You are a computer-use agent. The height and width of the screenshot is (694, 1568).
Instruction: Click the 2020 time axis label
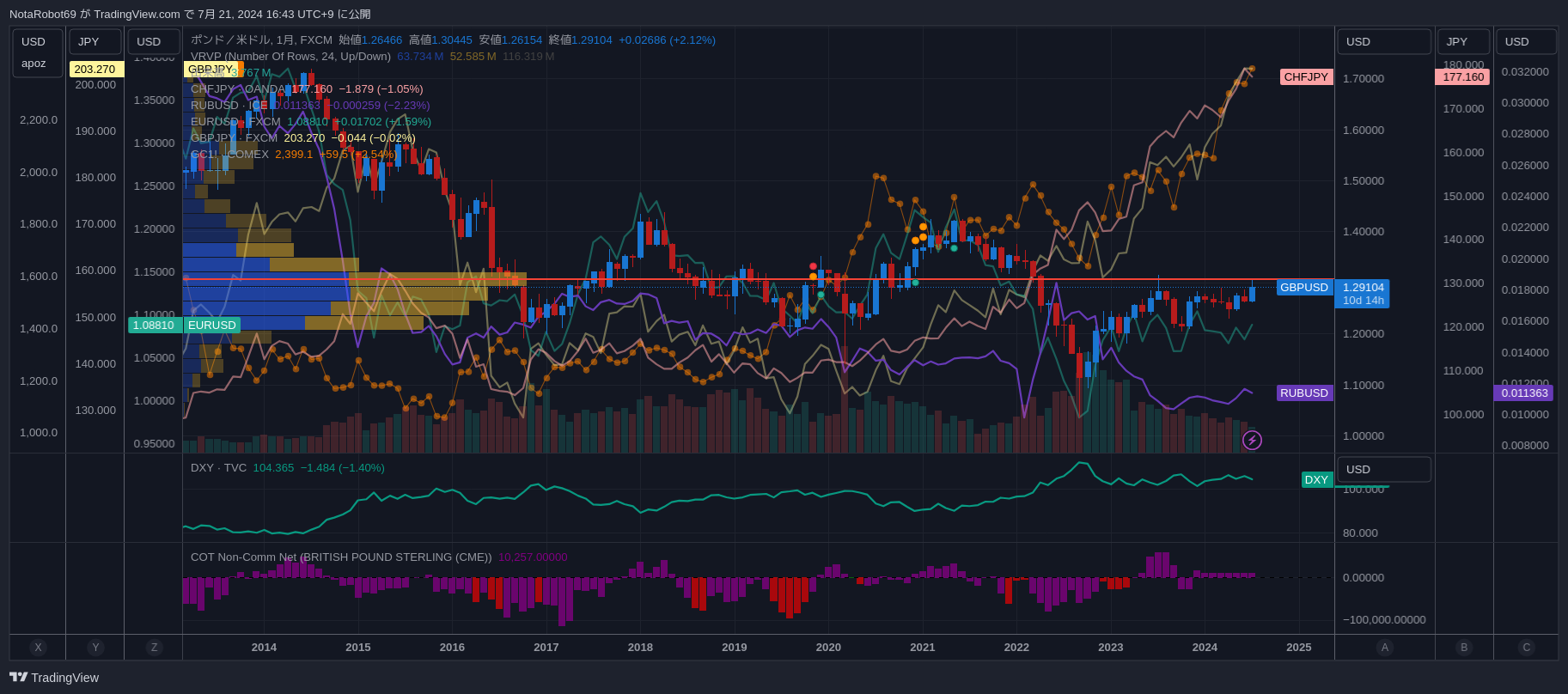click(x=828, y=648)
